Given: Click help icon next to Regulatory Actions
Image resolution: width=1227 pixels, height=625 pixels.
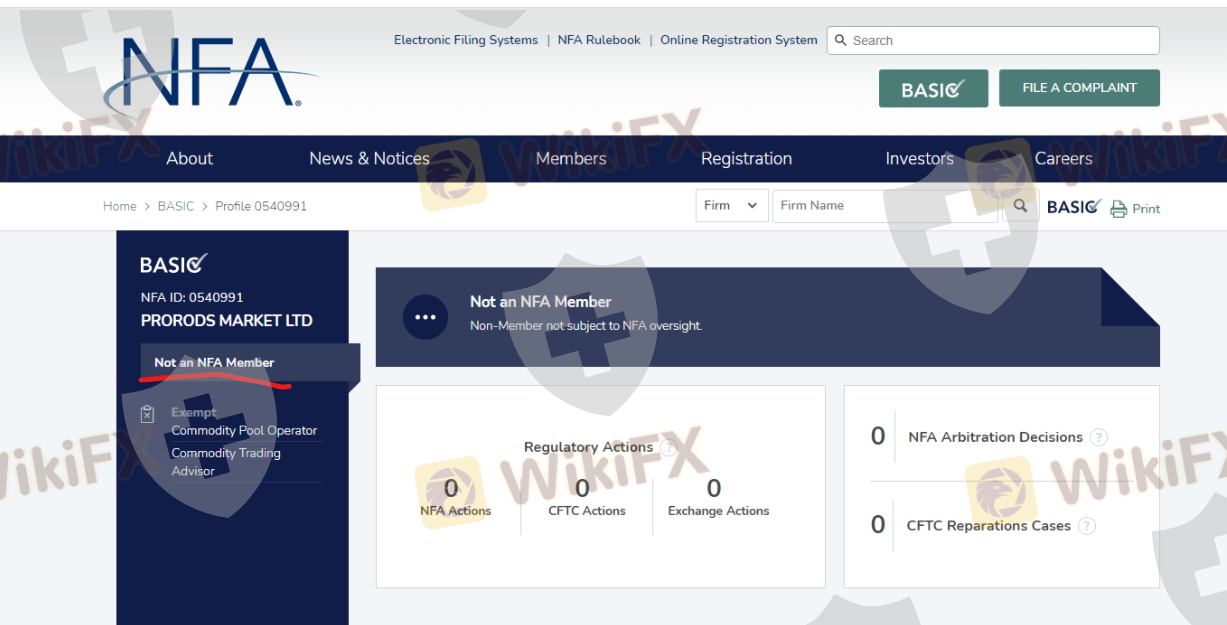Looking at the screenshot, I should point(669,447).
